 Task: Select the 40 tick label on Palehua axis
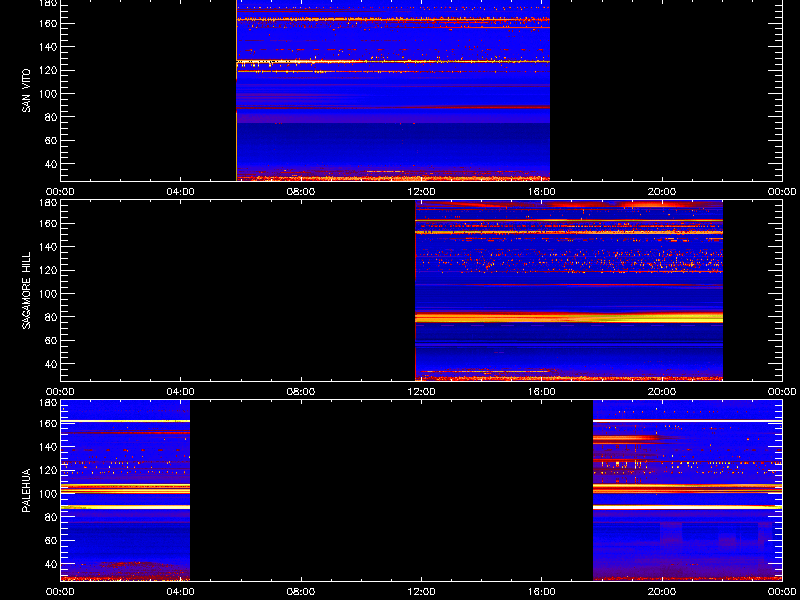coord(52,564)
